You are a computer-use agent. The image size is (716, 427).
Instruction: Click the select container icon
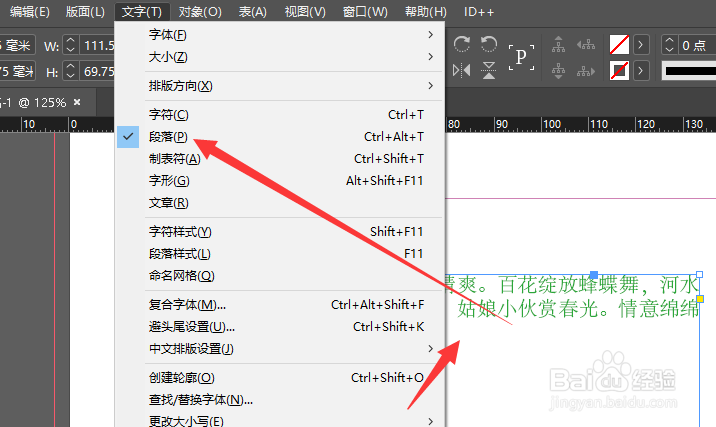pyautogui.click(x=558, y=44)
